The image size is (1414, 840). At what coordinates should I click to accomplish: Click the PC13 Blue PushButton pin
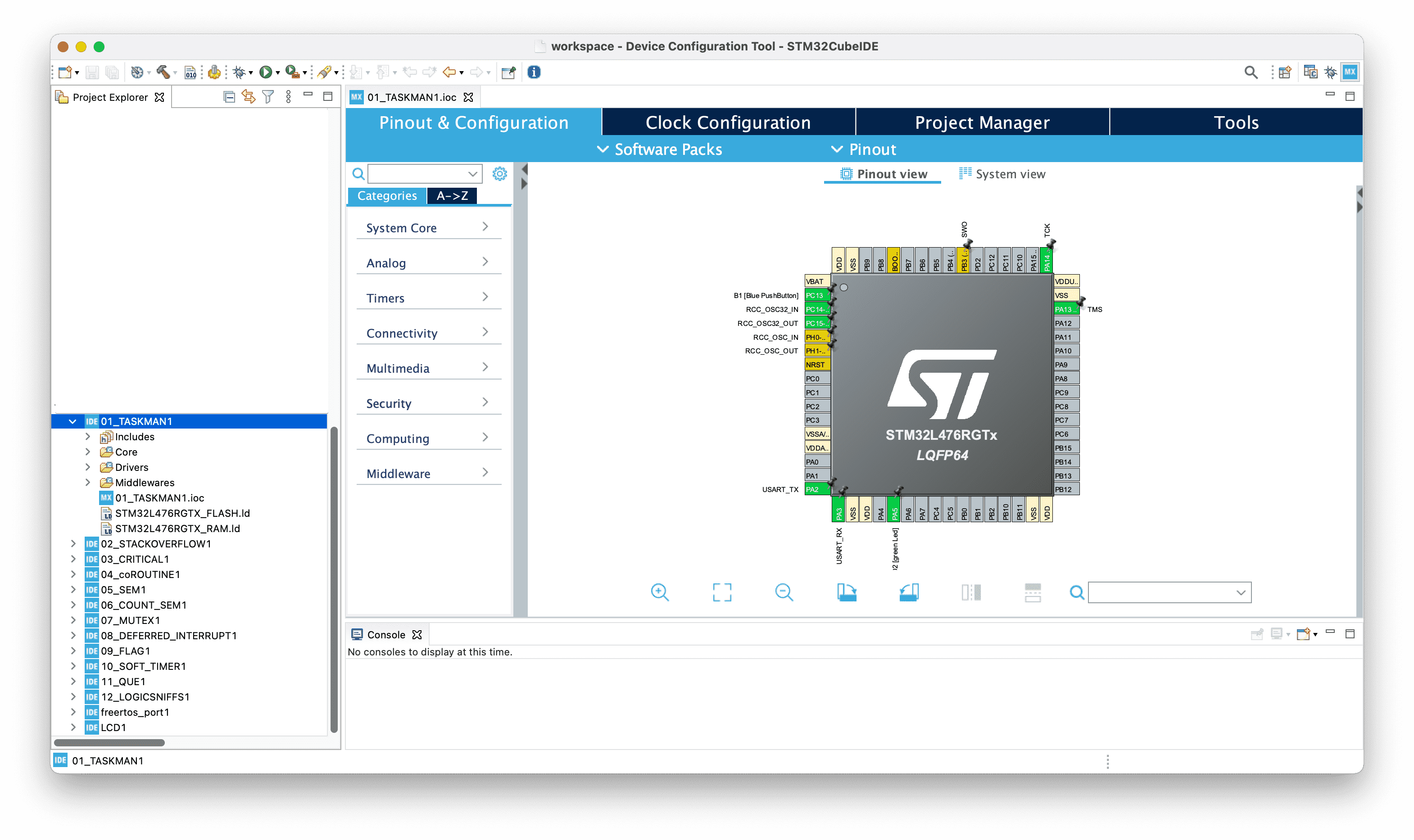coord(817,295)
